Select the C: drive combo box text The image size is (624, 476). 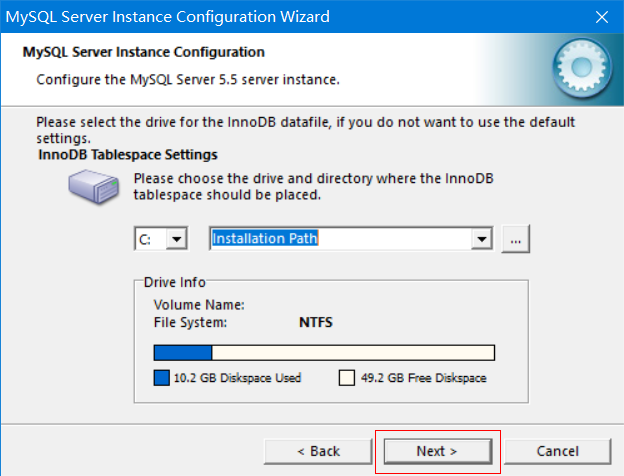pyautogui.click(x=145, y=240)
